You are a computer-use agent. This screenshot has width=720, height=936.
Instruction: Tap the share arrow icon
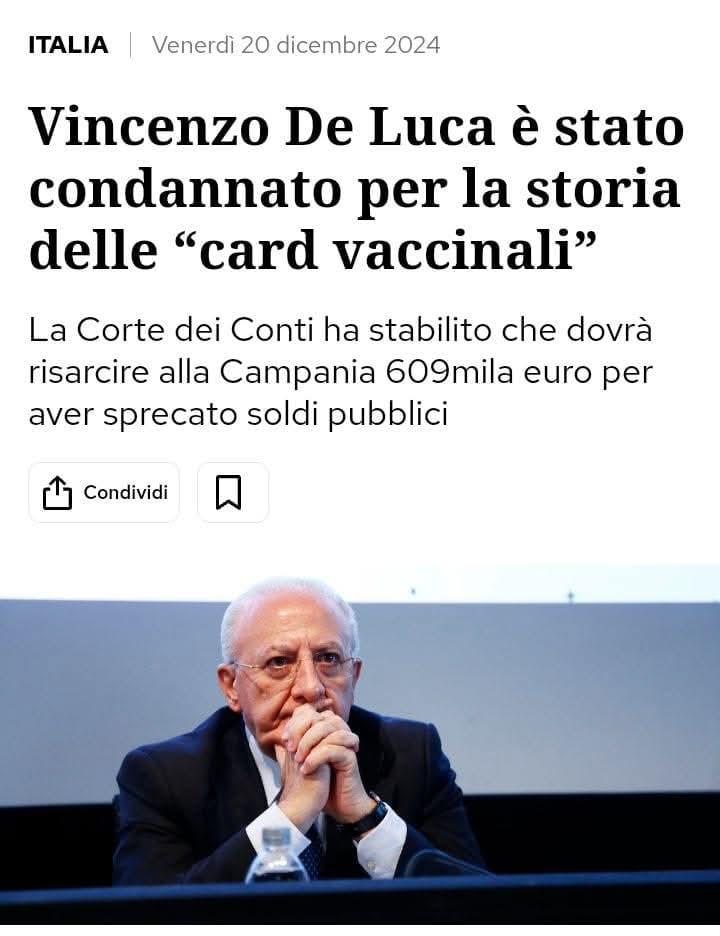pyautogui.click(x=57, y=492)
